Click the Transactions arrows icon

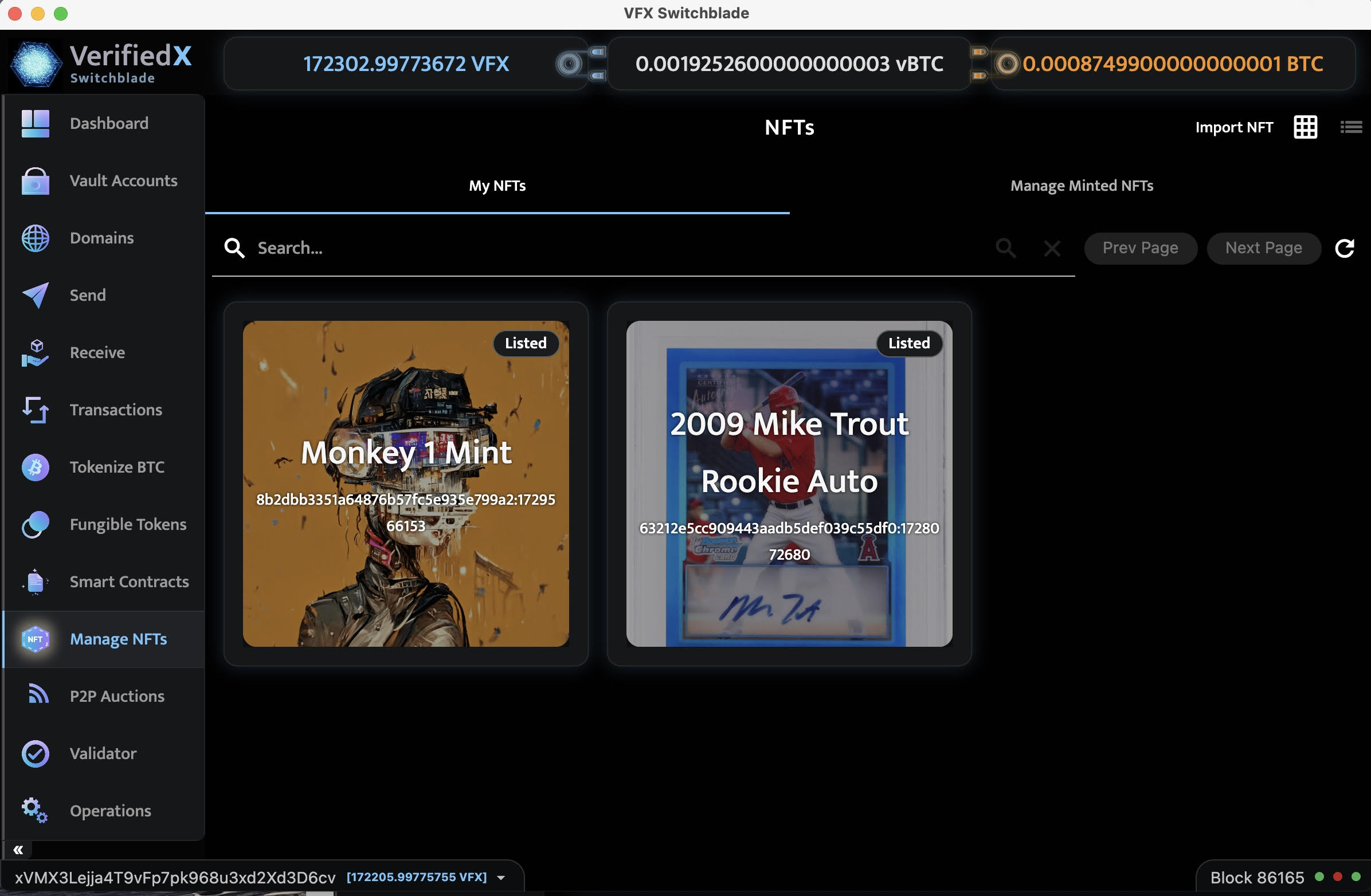point(35,410)
